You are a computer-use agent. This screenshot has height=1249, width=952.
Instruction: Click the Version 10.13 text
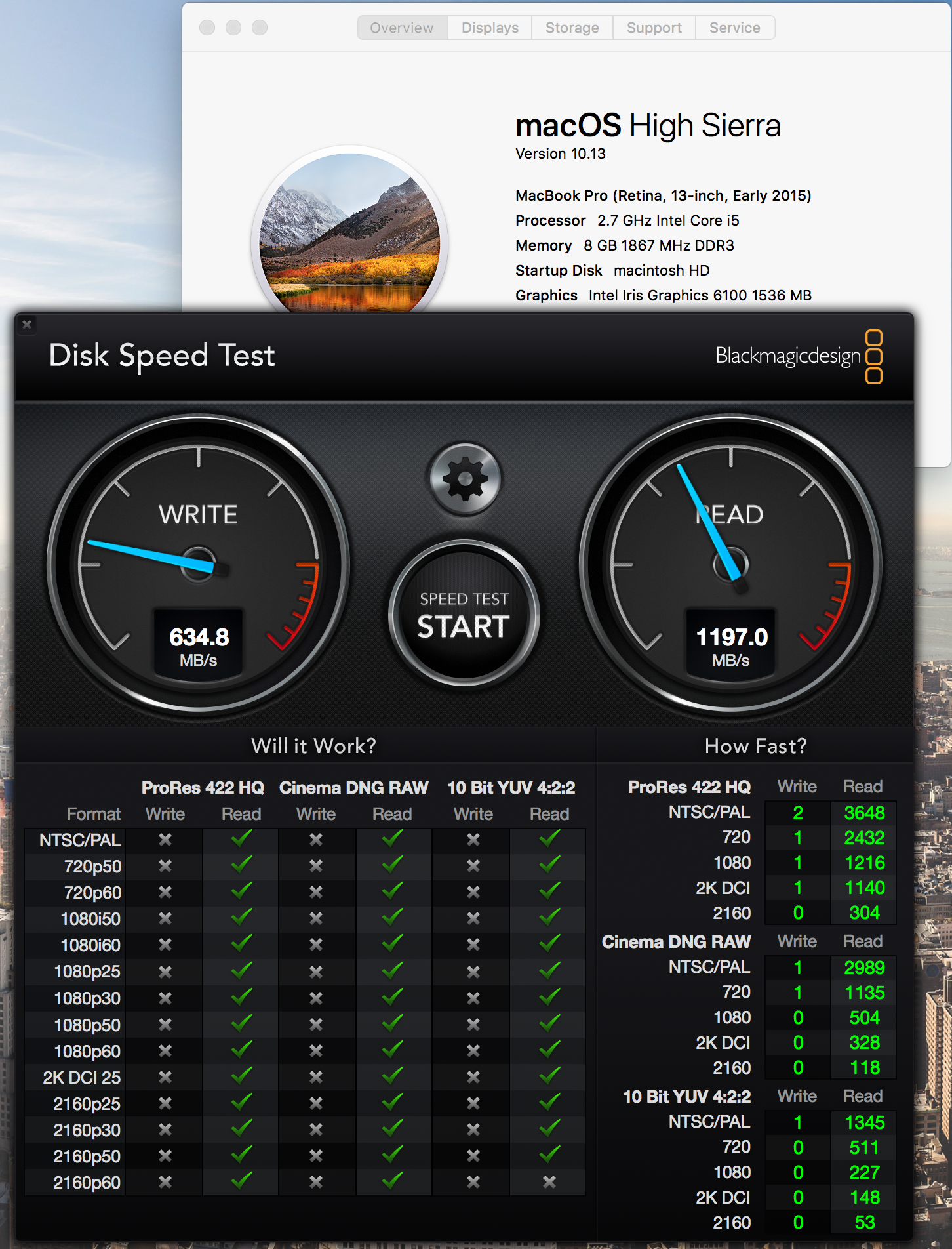pyautogui.click(x=561, y=154)
